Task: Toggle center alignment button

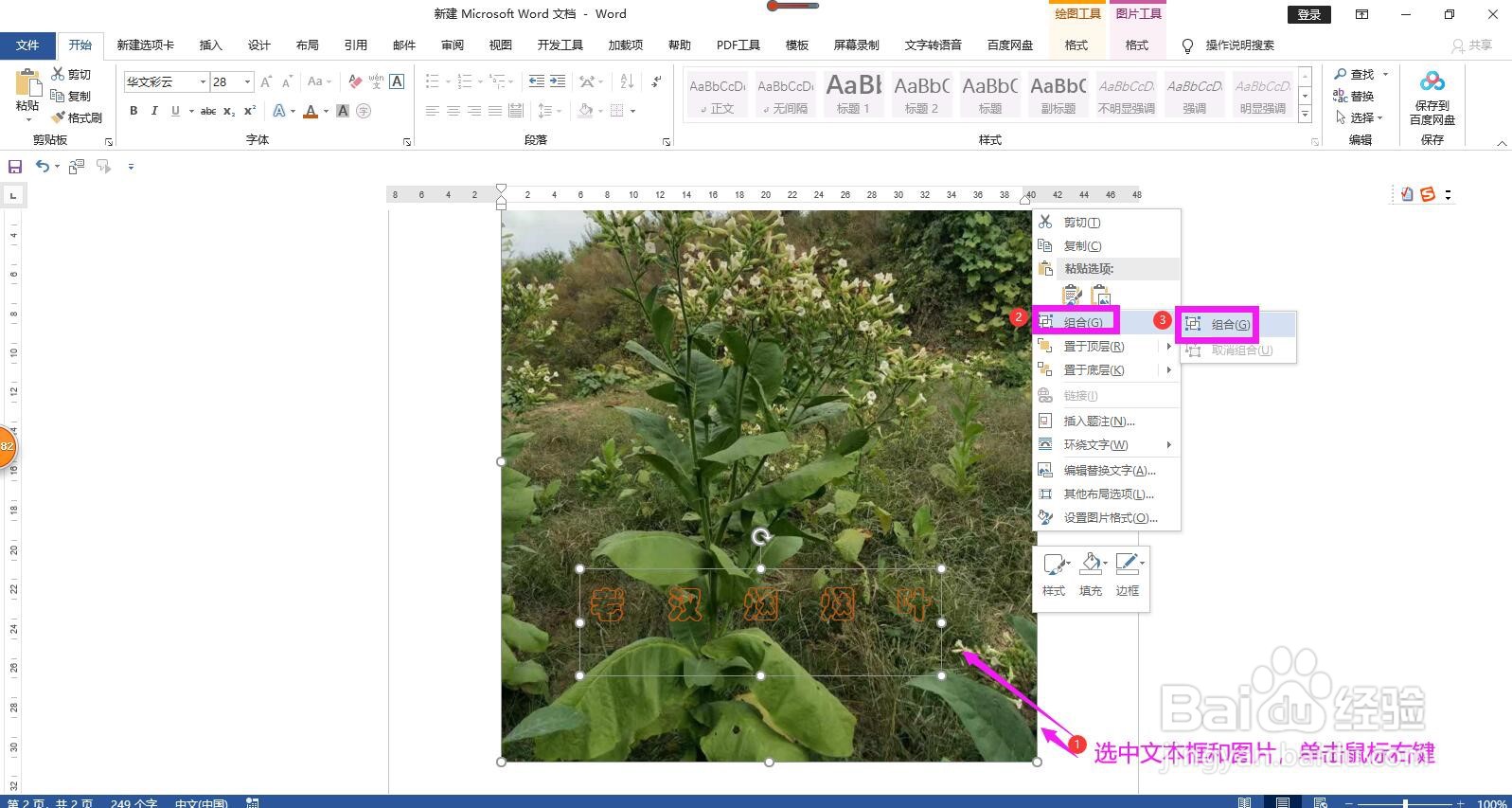Action: [x=453, y=111]
